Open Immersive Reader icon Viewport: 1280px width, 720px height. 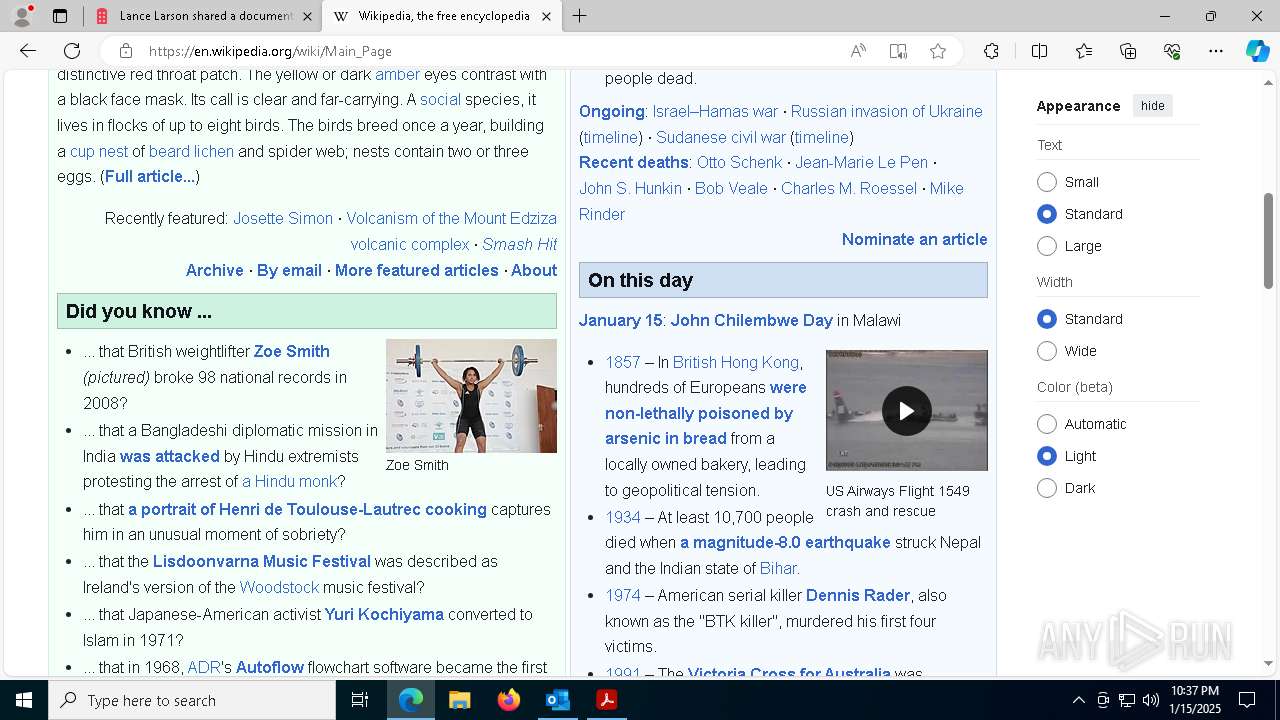pos(898,51)
